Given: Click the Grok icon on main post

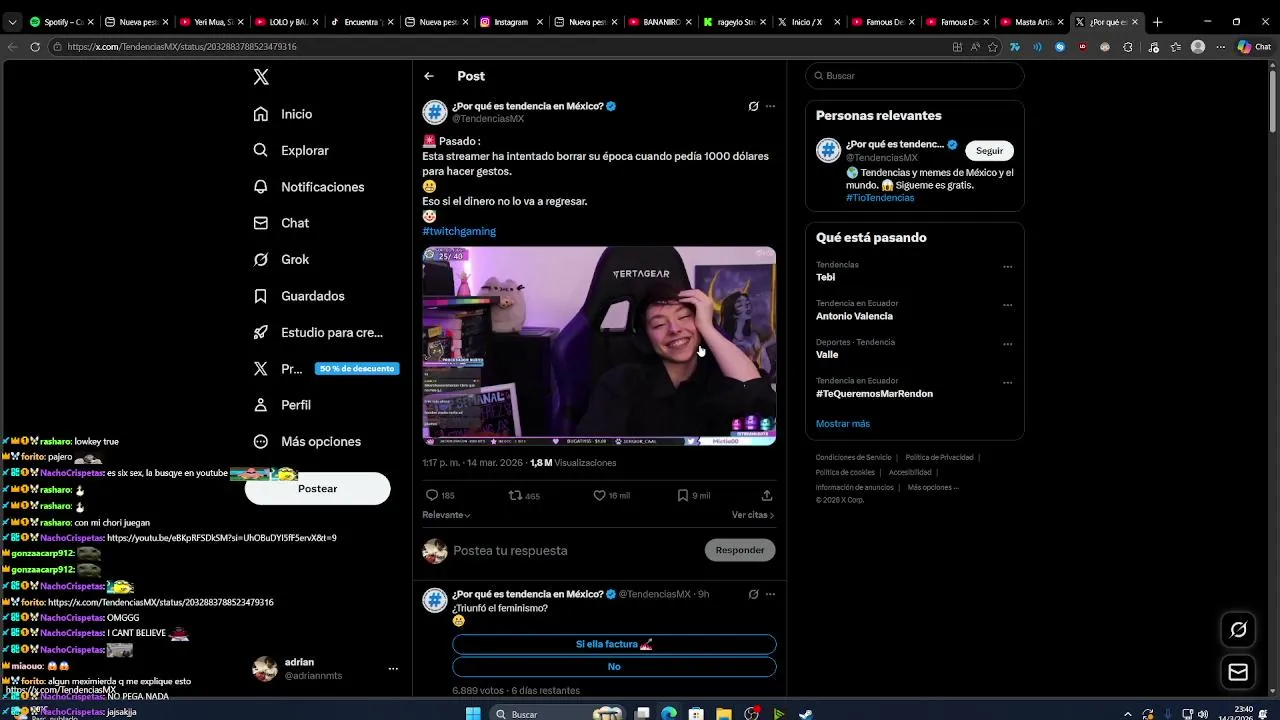Looking at the screenshot, I should (x=753, y=106).
